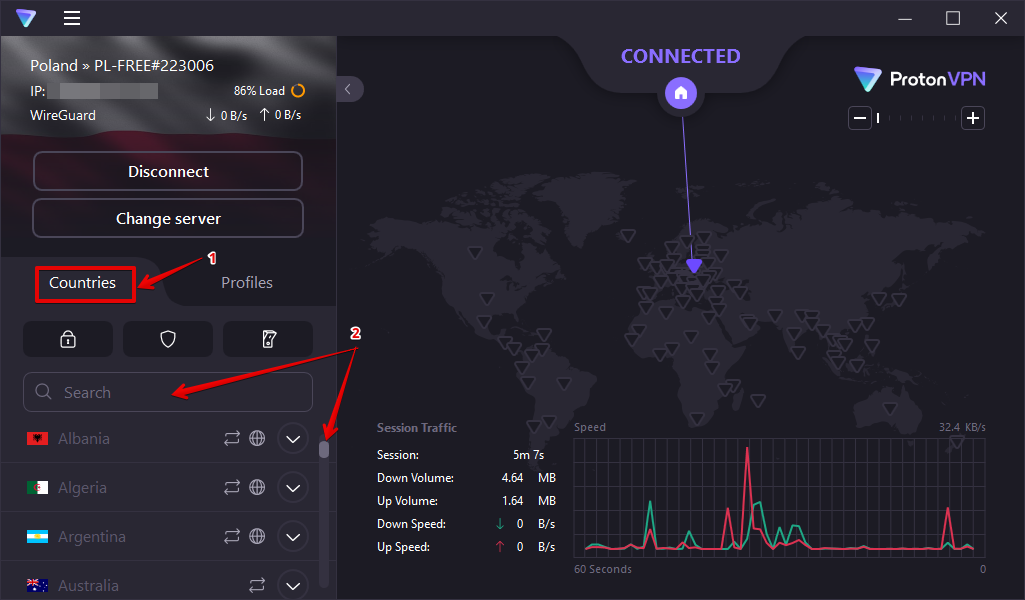Click the search magnifier icon

tap(43, 391)
